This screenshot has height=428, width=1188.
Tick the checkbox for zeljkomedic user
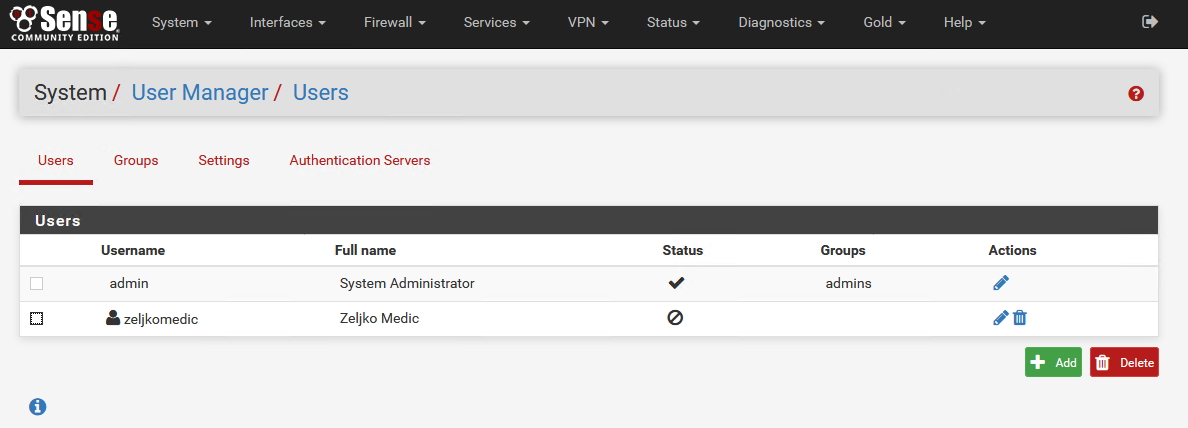coord(36,319)
